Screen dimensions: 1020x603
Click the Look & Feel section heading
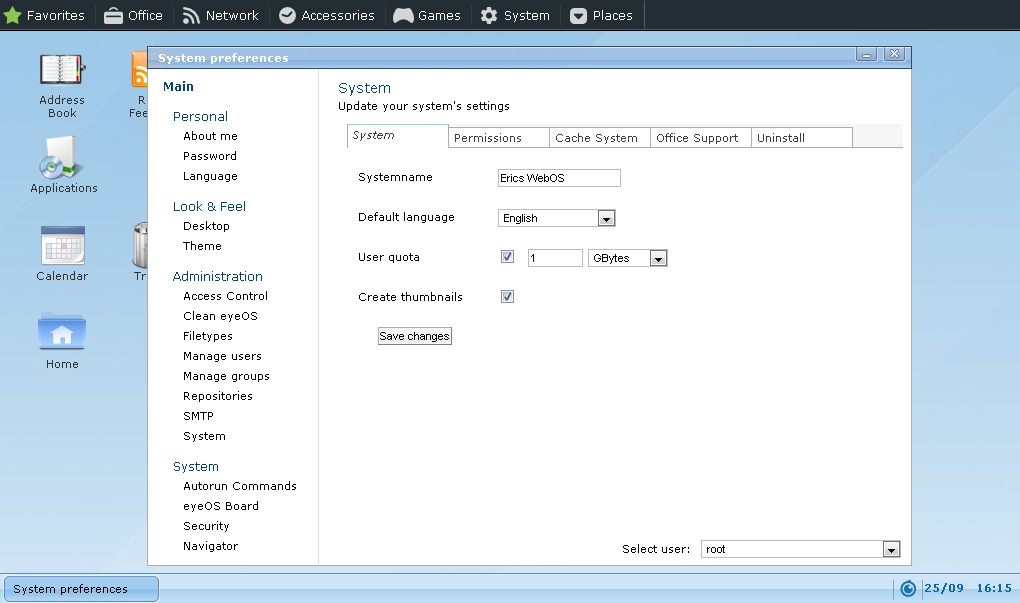pyautogui.click(x=209, y=206)
